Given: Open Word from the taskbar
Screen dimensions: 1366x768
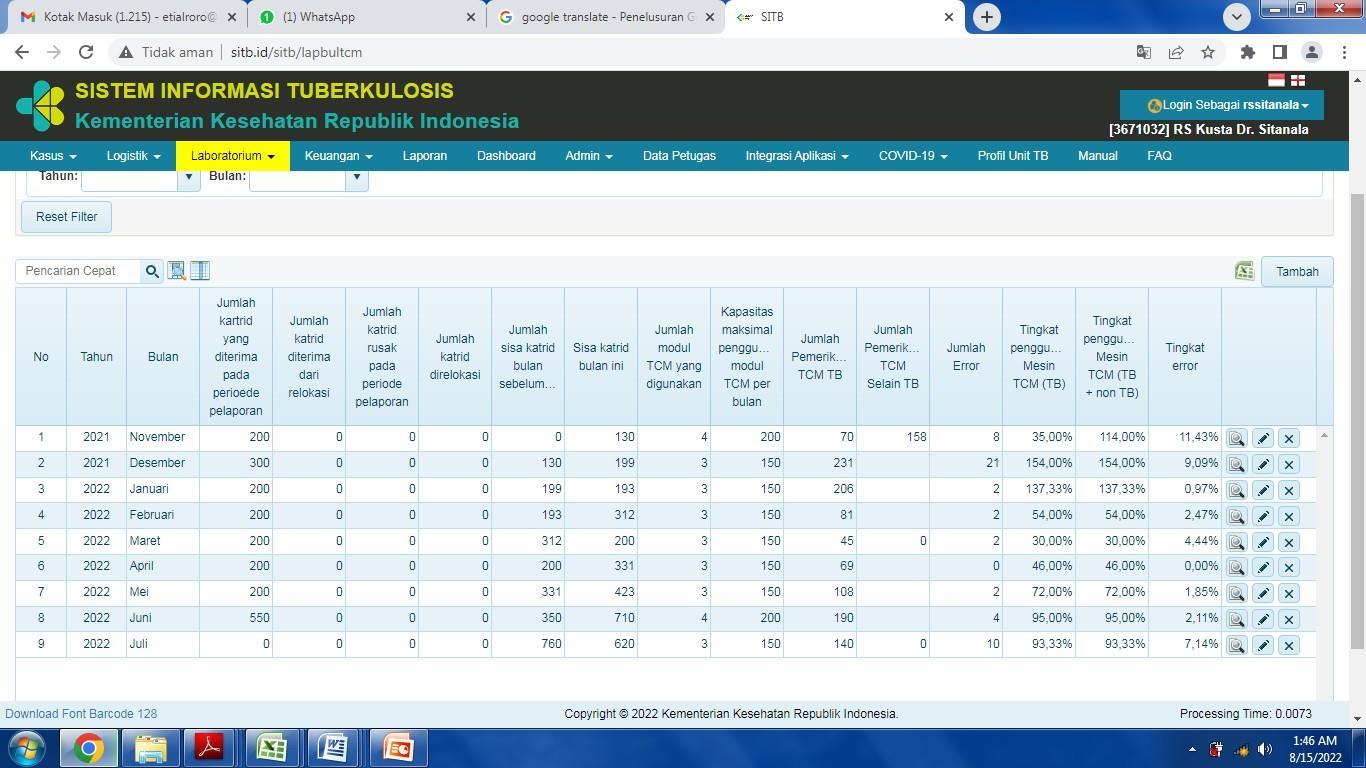Looking at the screenshot, I should coord(333,748).
